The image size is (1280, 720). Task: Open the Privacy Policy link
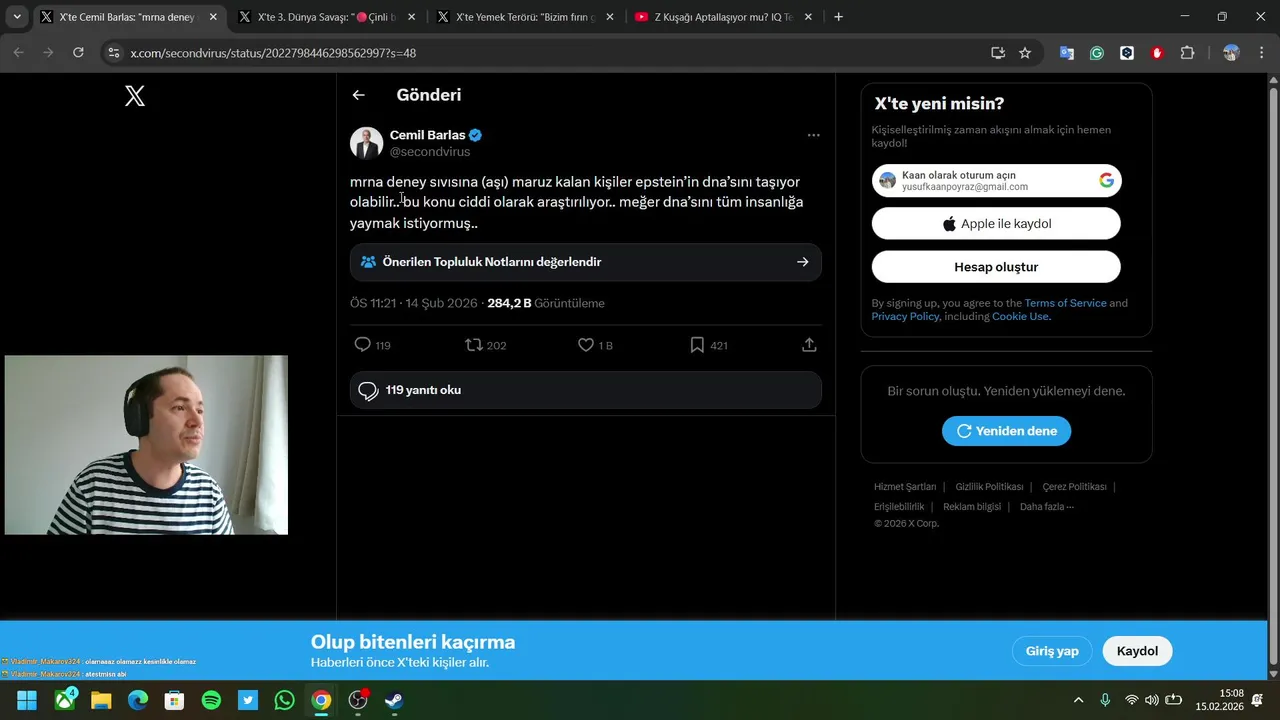(905, 316)
